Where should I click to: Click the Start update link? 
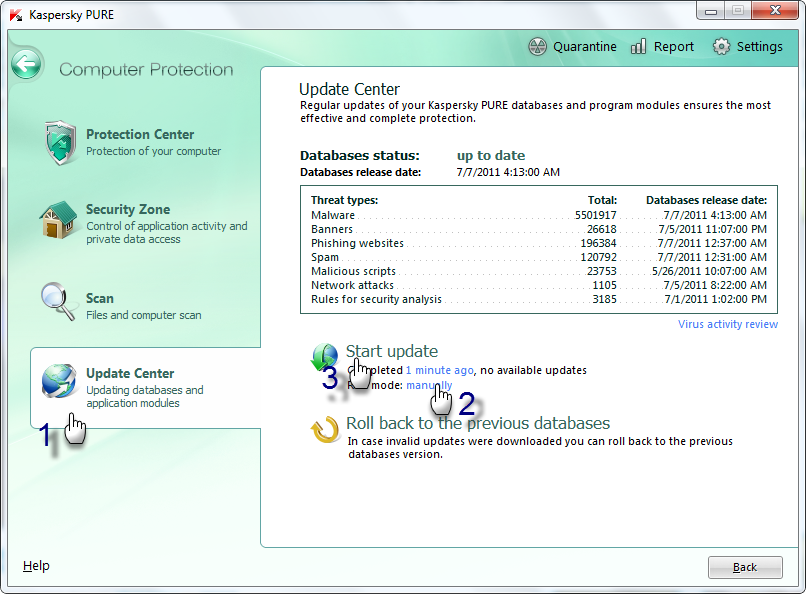pyautogui.click(x=392, y=351)
